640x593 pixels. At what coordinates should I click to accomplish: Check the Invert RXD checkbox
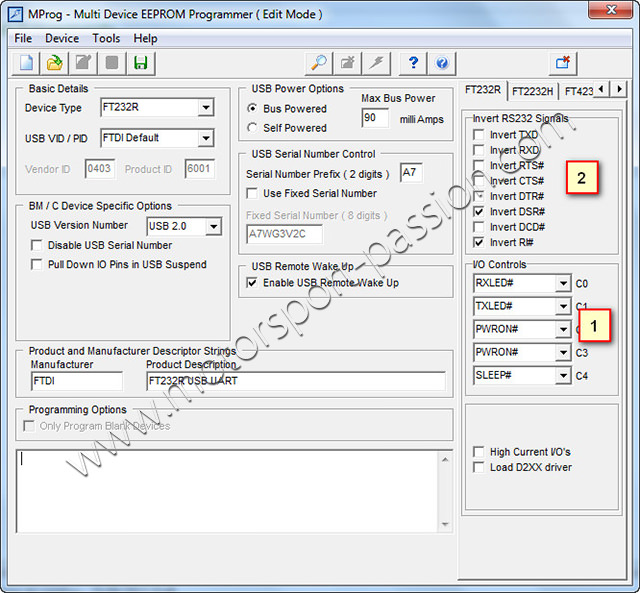pyautogui.click(x=478, y=150)
